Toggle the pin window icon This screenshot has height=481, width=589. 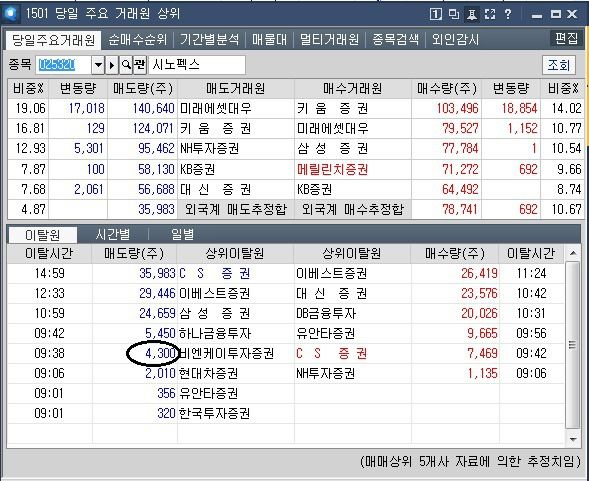pyautogui.click(x=472, y=15)
